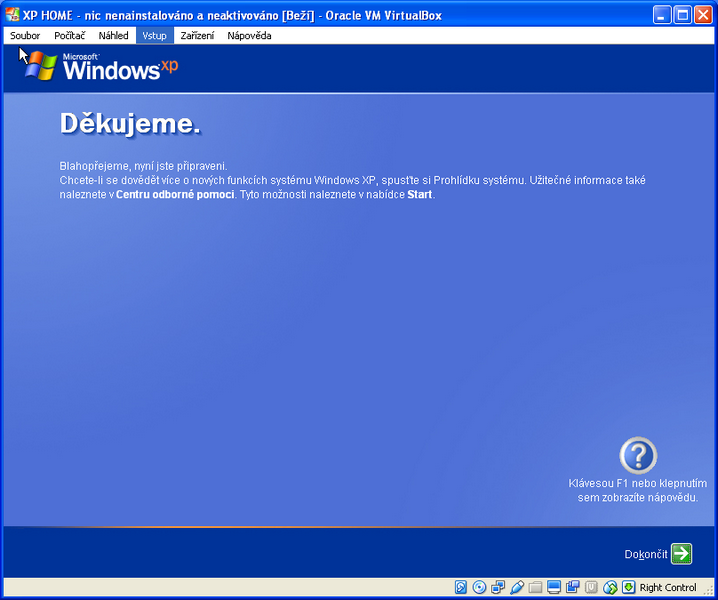718x600 pixels.
Task: Click the Windows XP logo
Action: click(x=102, y=67)
